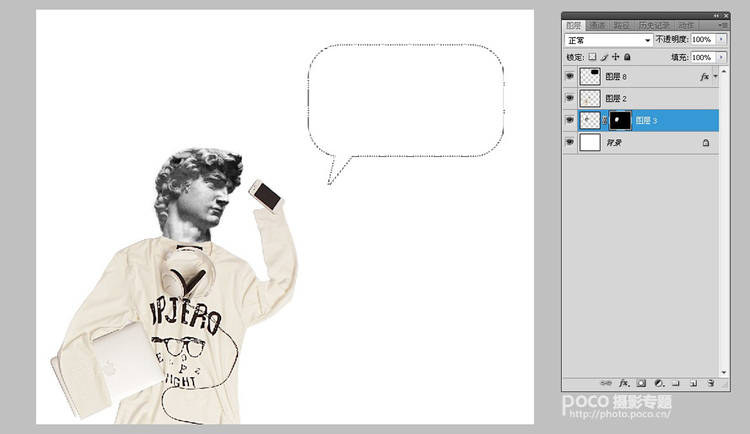
Task: Open the layer style fx menu
Action: click(623, 383)
